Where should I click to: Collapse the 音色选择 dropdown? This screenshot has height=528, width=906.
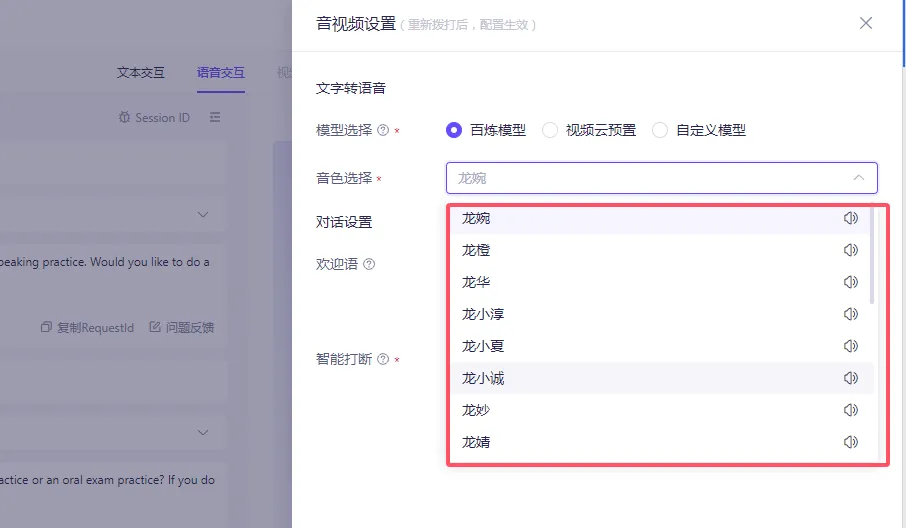[858, 178]
